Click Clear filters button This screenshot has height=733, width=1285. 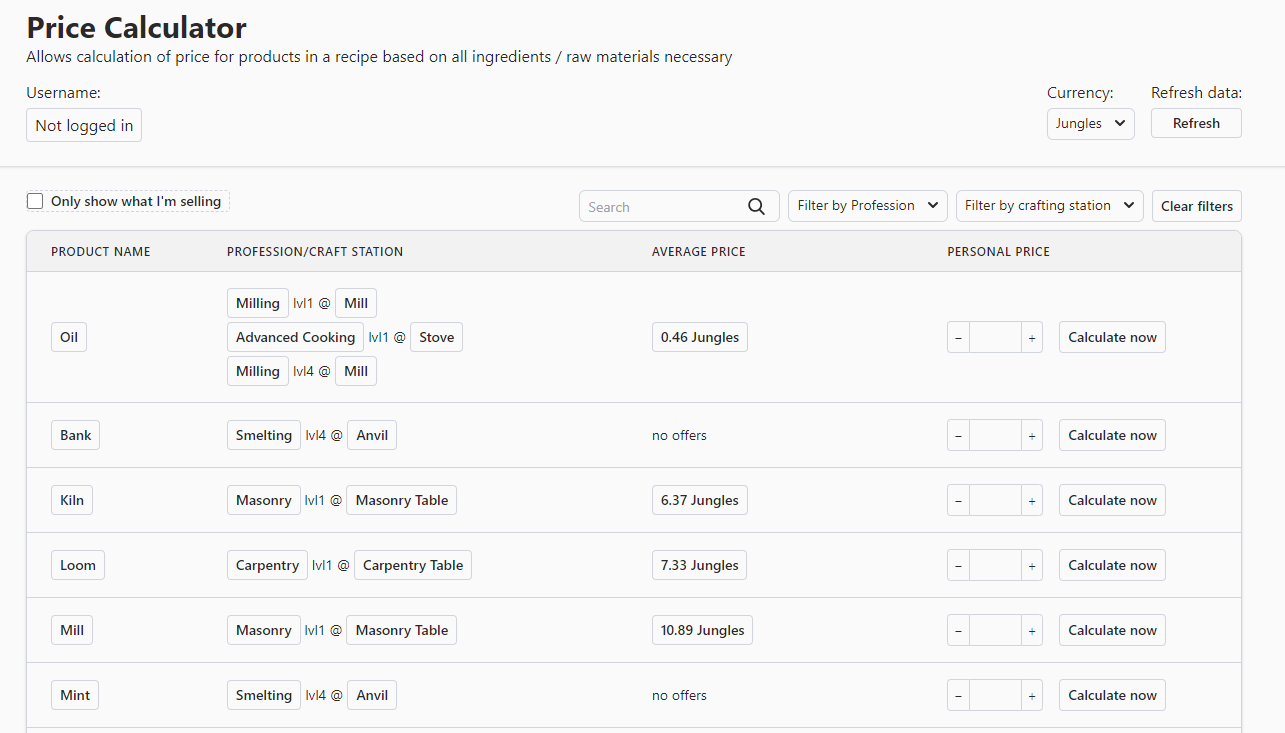[x=1197, y=206]
